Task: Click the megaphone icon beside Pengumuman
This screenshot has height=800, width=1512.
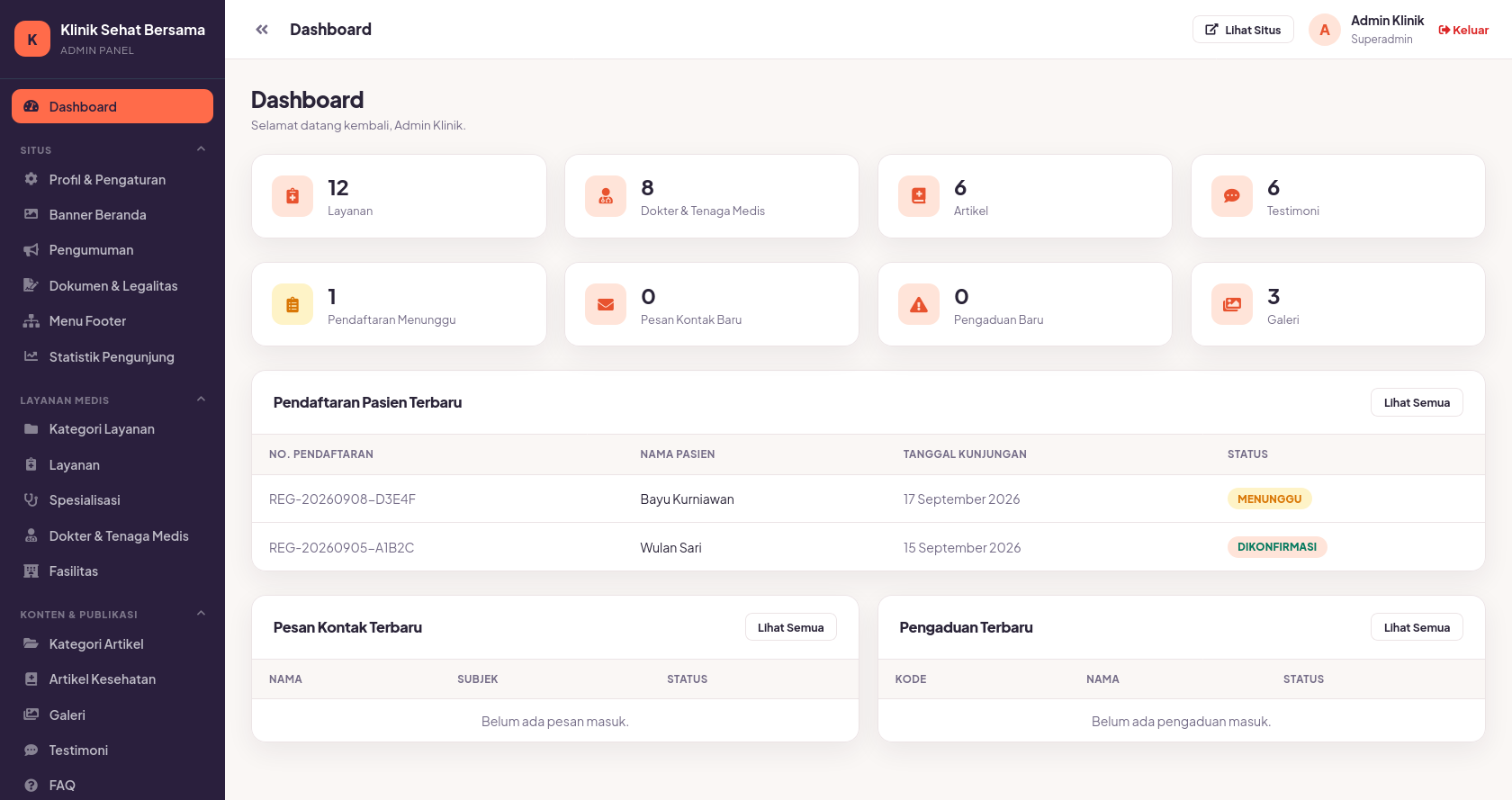Action: click(x=31, y=250)
